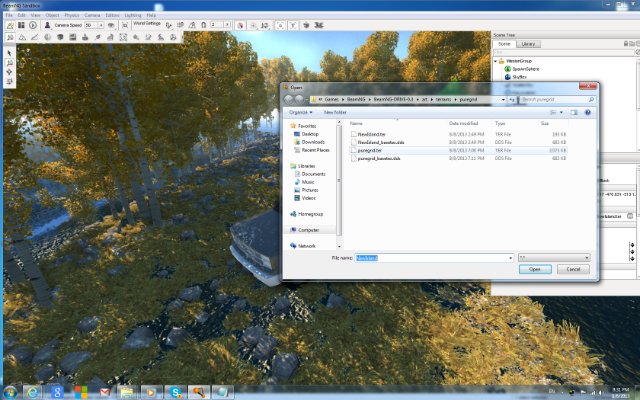Open the address path dropdown in Open dialog
640x400 pixels.
(x=503, y=100)
